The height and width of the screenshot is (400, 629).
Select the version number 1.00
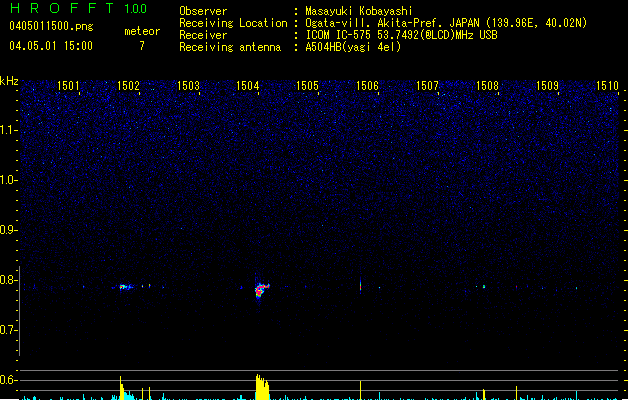(x=135, y=9)
